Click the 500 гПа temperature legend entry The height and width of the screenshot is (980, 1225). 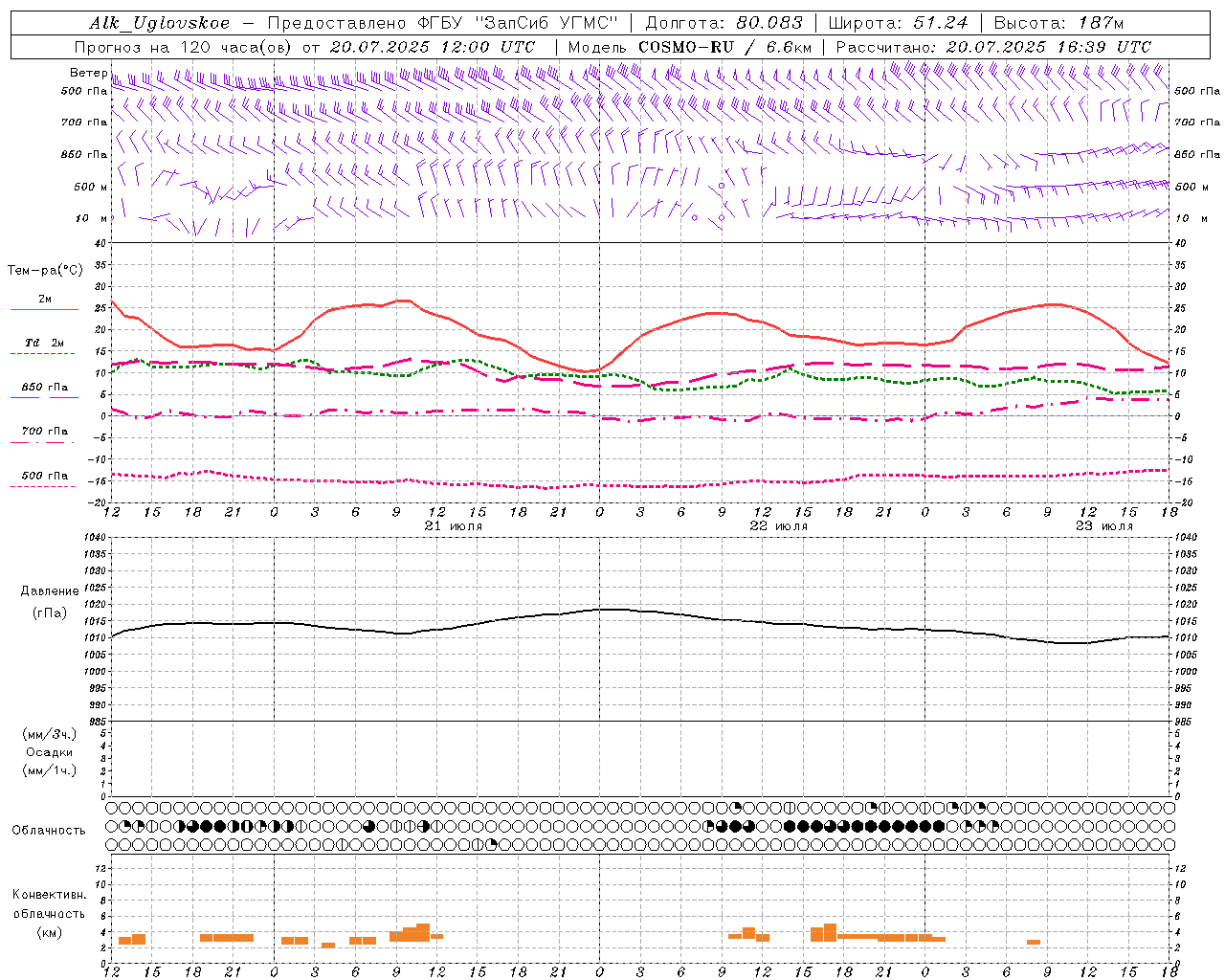(x=45, y=476)
